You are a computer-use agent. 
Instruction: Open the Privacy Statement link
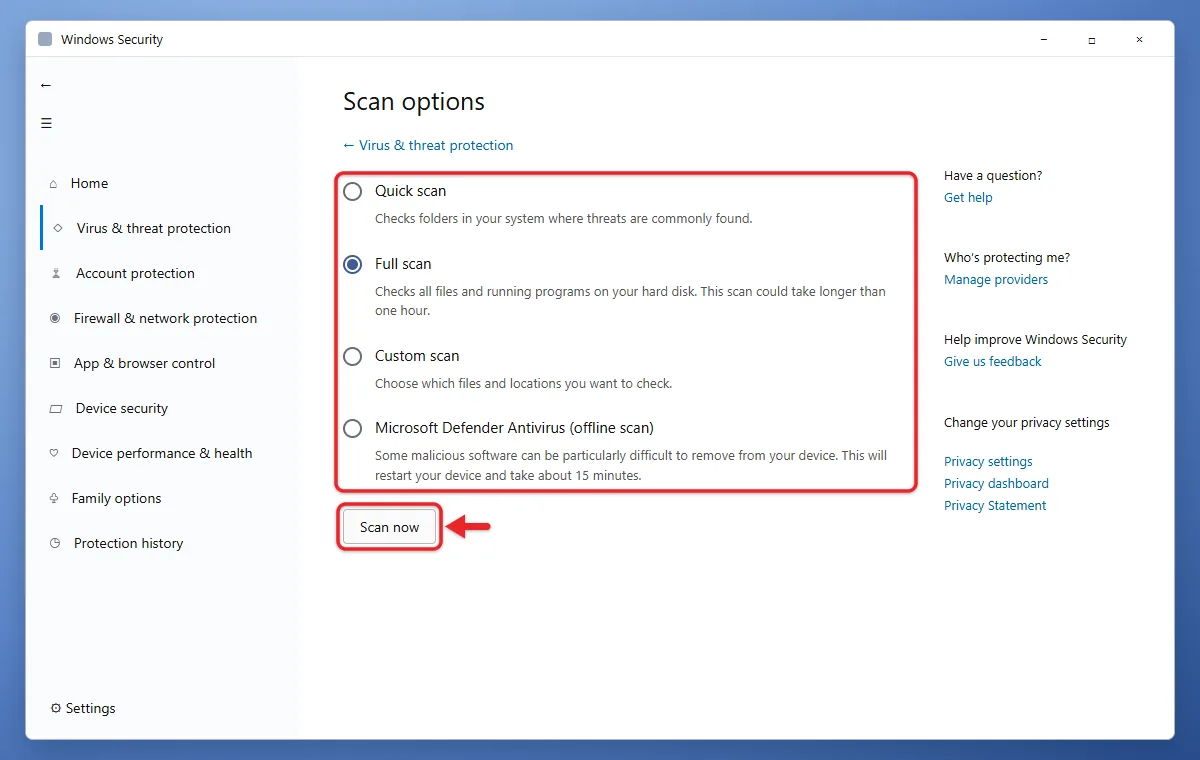coord(995,505)
